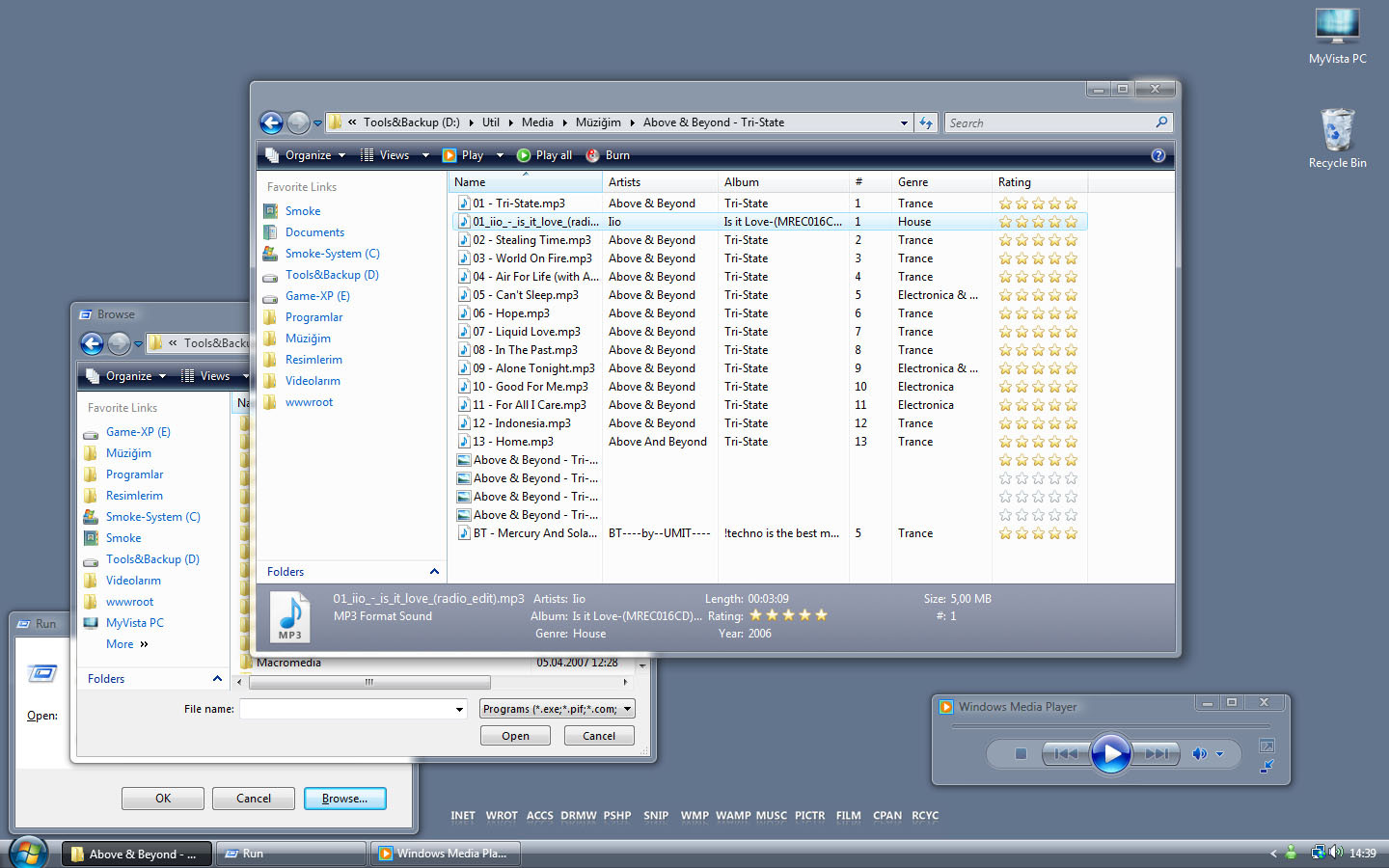
Task: Click the Search box in the explorer window
Action: 1049,122
